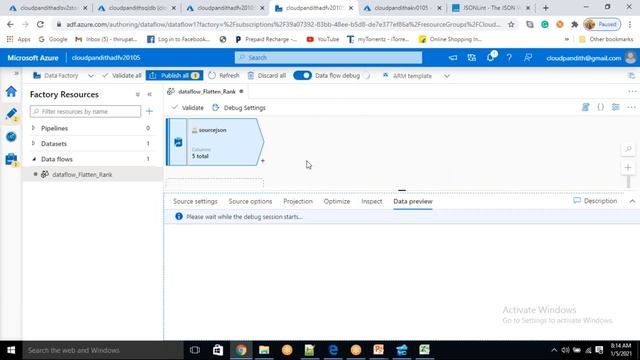Expand the Datasets tree node
This screenshot has height=360, width=640.
(x=33, y=143)
